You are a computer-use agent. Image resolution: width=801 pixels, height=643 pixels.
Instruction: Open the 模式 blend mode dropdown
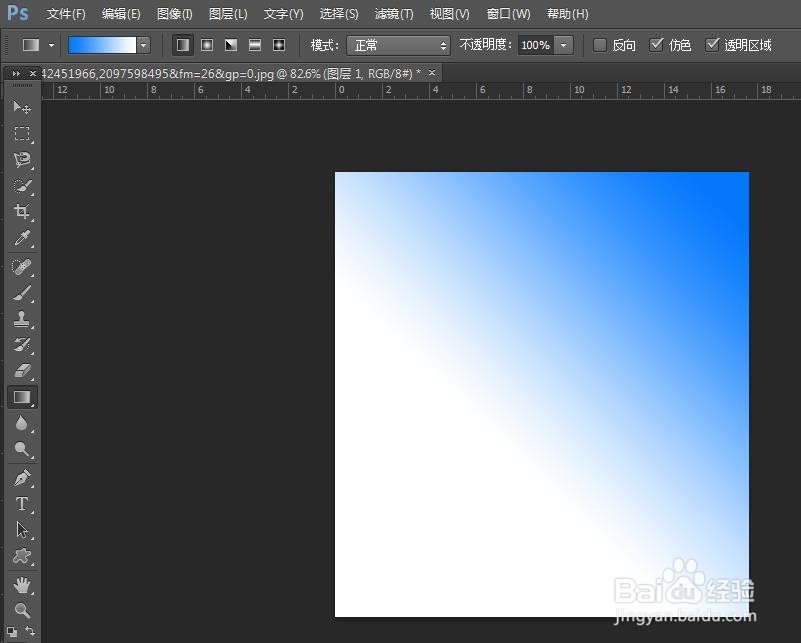(x=398, y=45)
